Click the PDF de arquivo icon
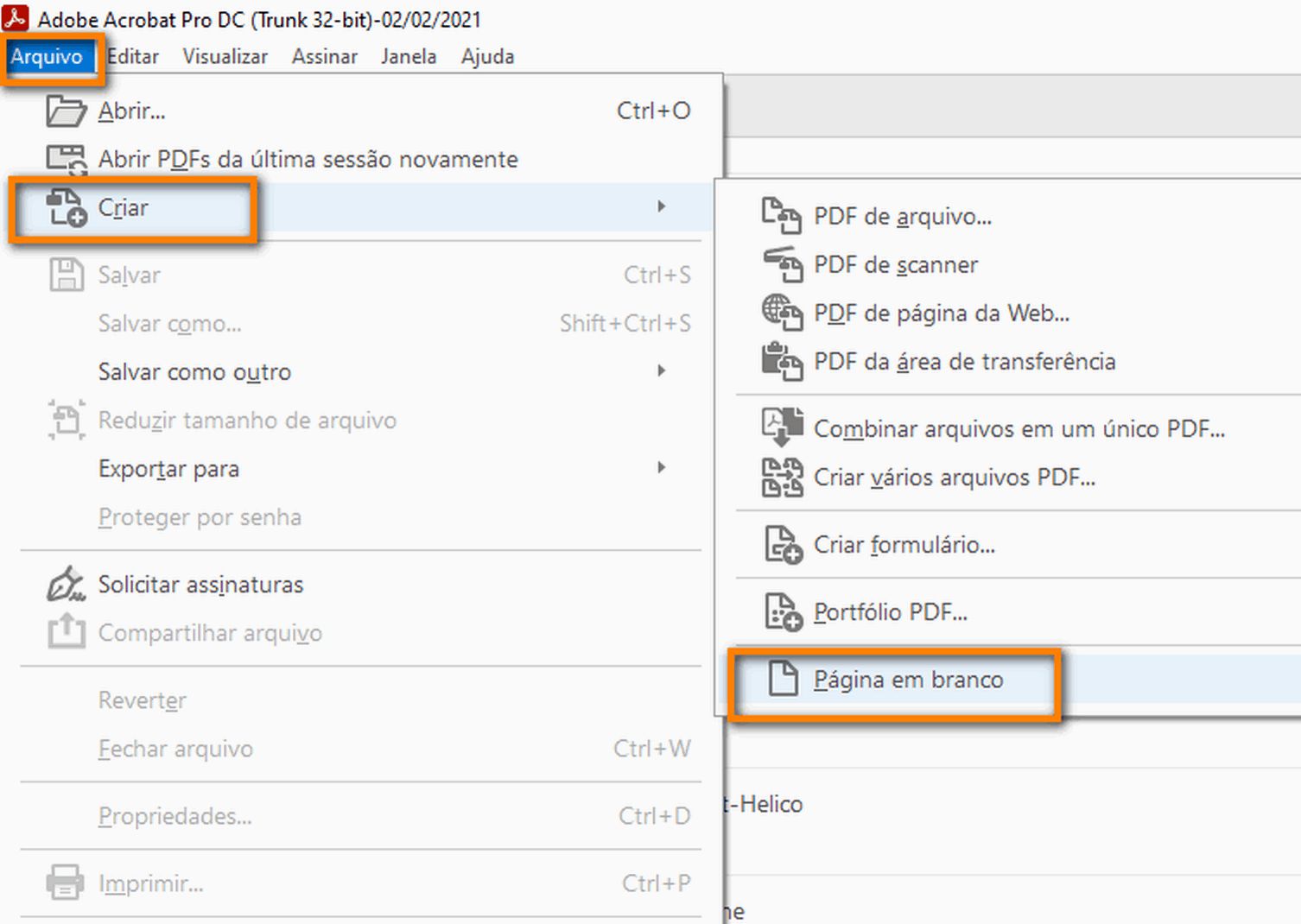 [x=783, y=217]
